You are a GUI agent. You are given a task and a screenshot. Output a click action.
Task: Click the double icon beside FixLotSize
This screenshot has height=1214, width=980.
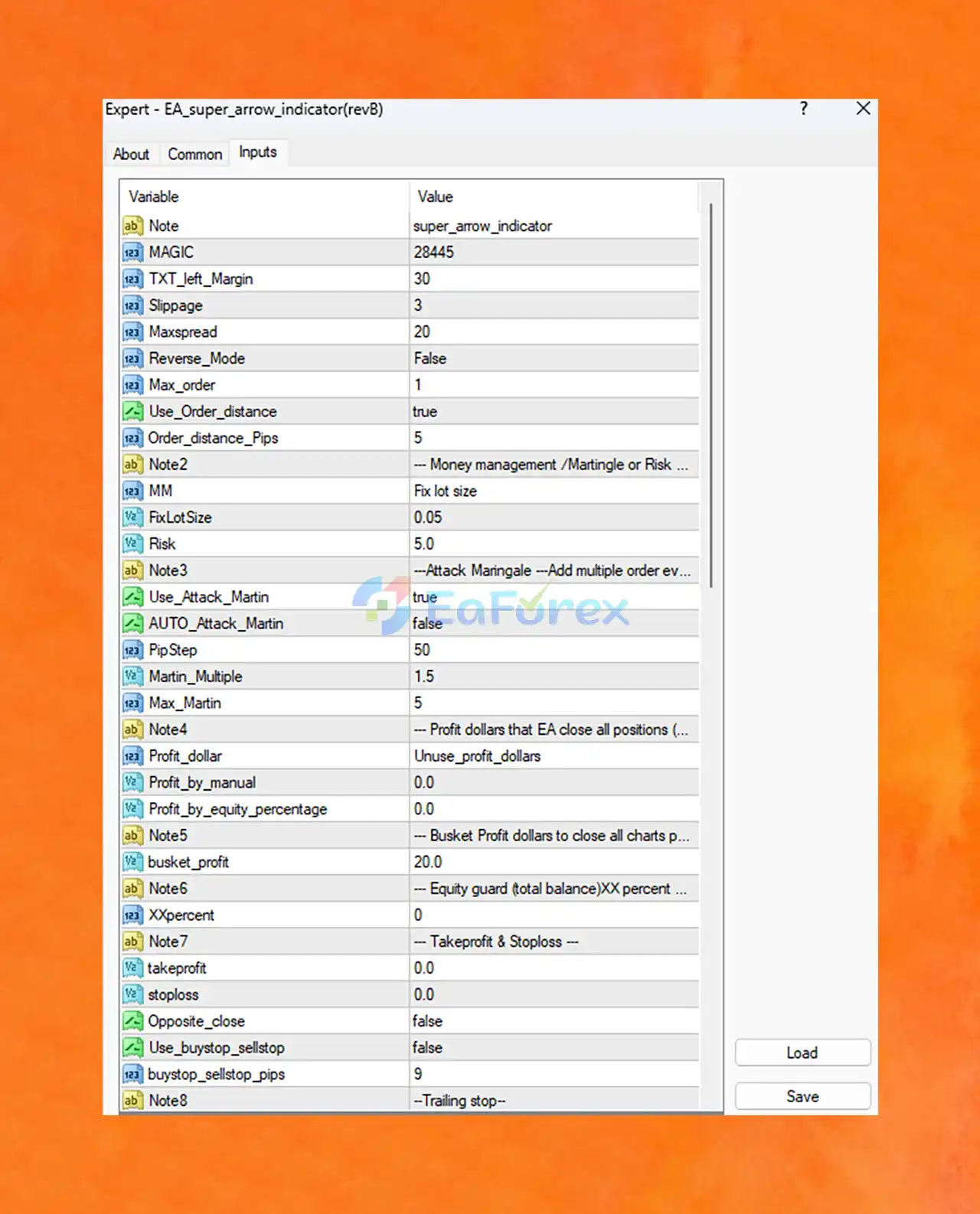133,517
